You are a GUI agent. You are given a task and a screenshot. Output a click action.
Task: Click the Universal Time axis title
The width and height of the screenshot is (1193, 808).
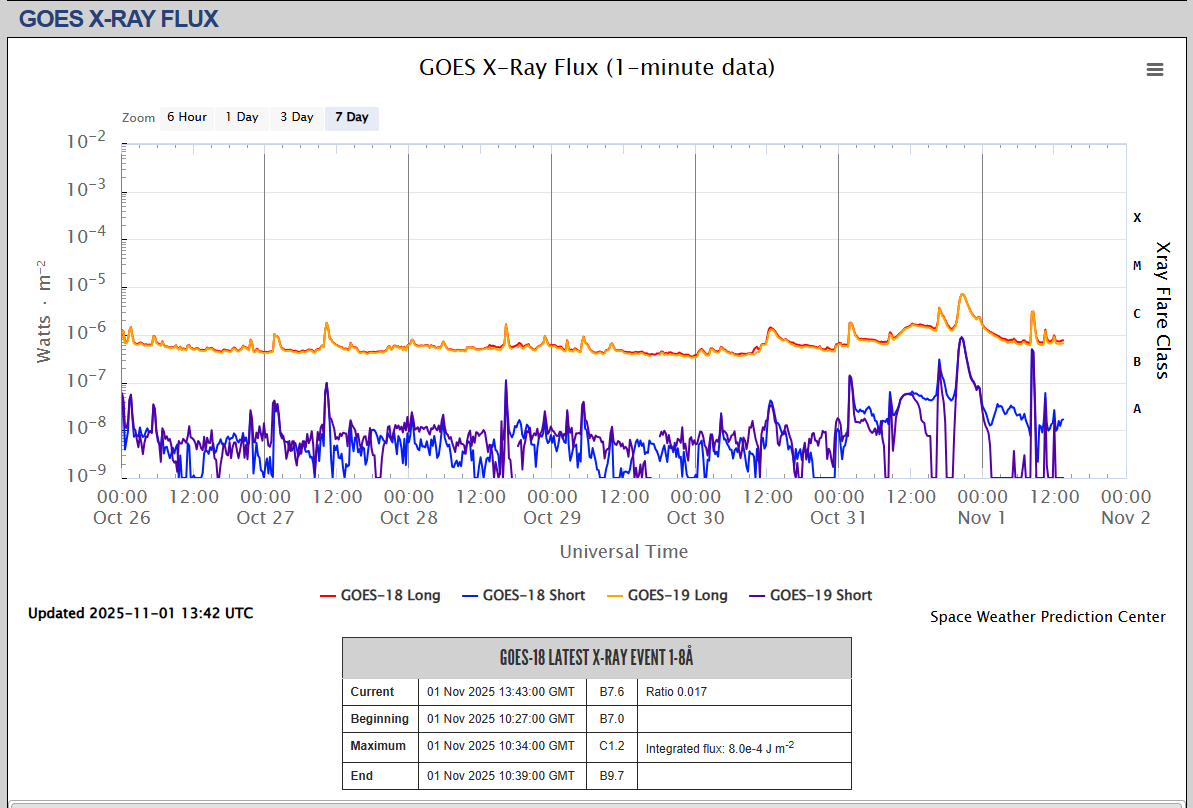tap(623, 551)
